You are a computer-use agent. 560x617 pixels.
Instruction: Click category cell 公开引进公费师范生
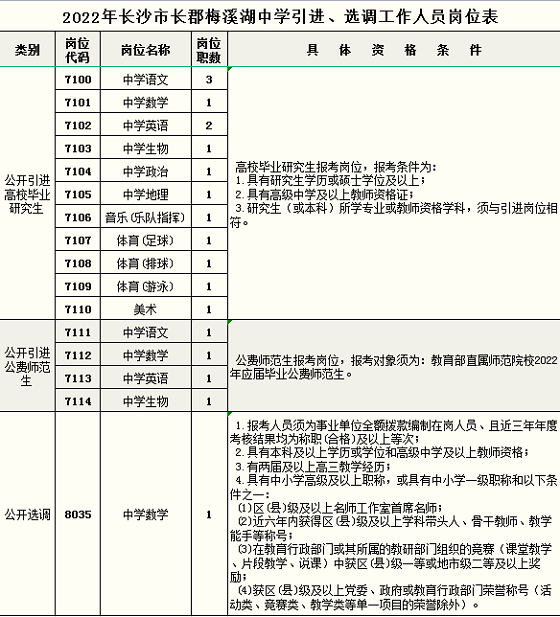[x=27, y=366]
